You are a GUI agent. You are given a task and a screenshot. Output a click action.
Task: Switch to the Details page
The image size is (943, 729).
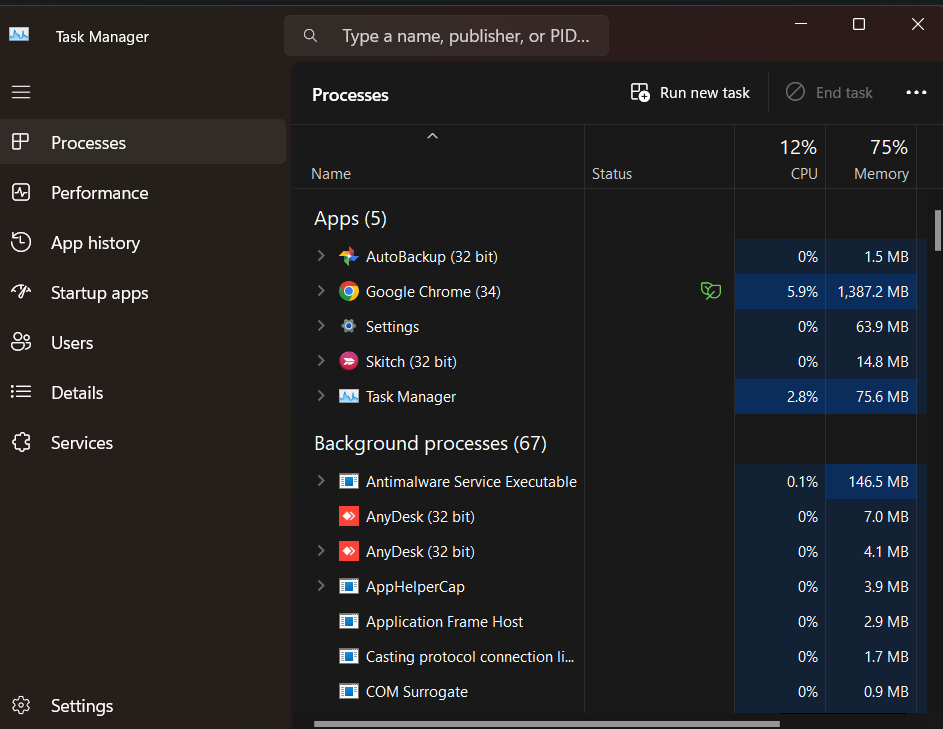click(x=143, y=392)
